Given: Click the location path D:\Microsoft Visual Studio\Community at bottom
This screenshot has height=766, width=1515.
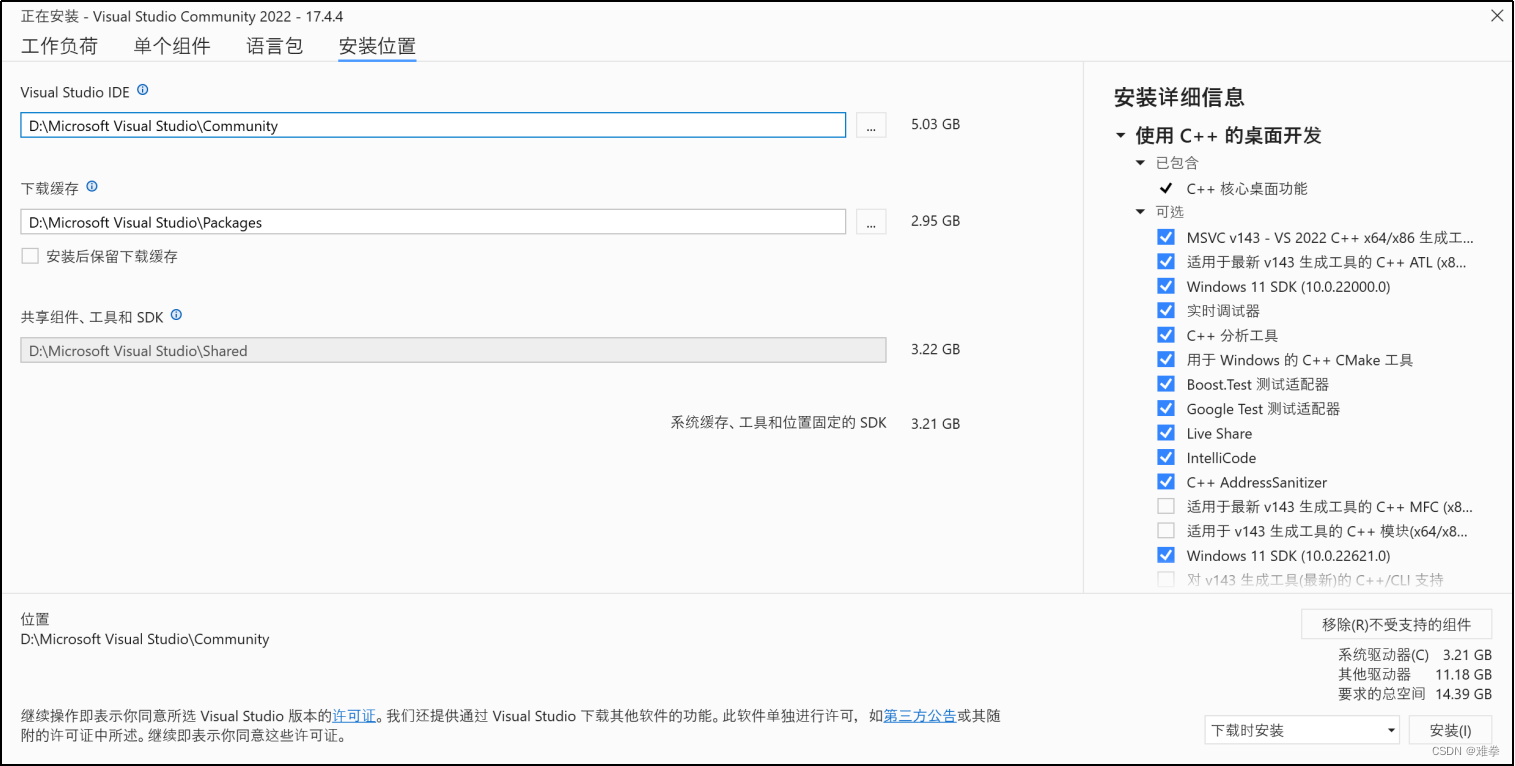Looking at the screenshot, I should (x=145, y=639).
